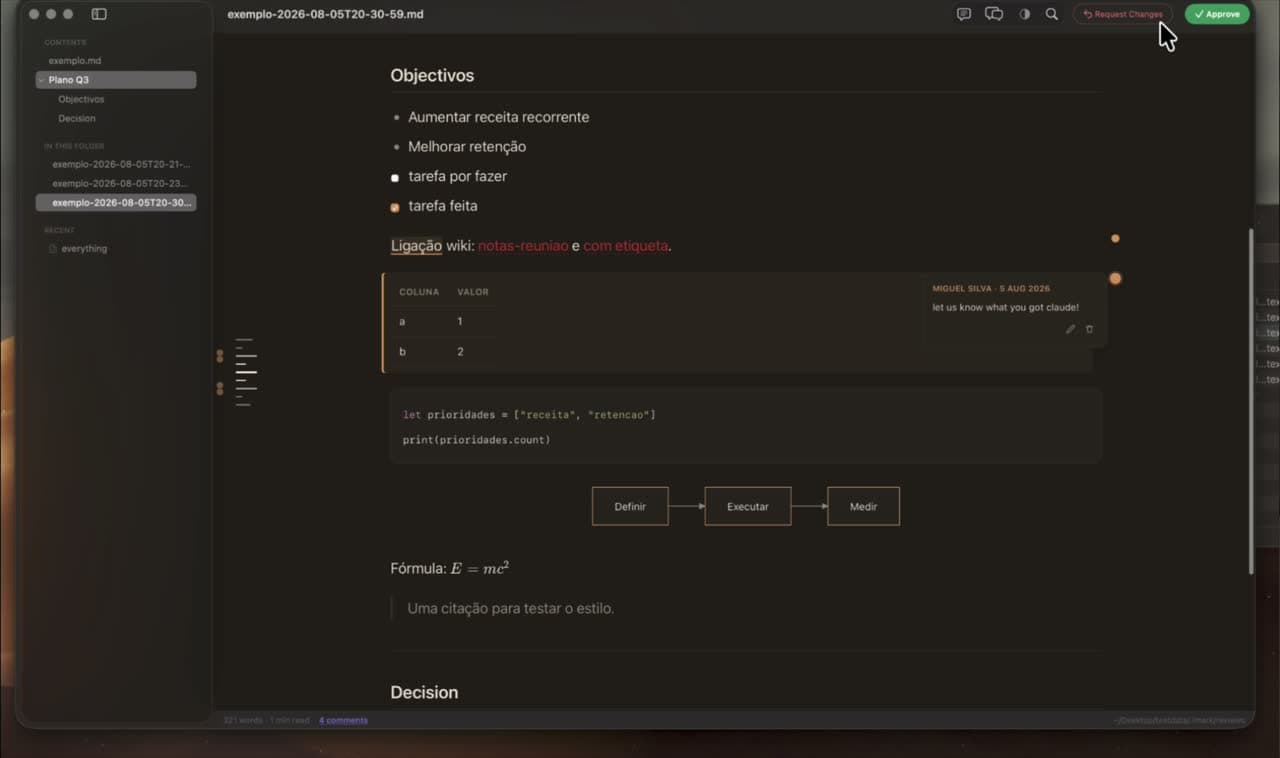This screenshot has width=1280, height=758.
Task: Open the comments thread double-bubble icon
Action: point(994,14)
